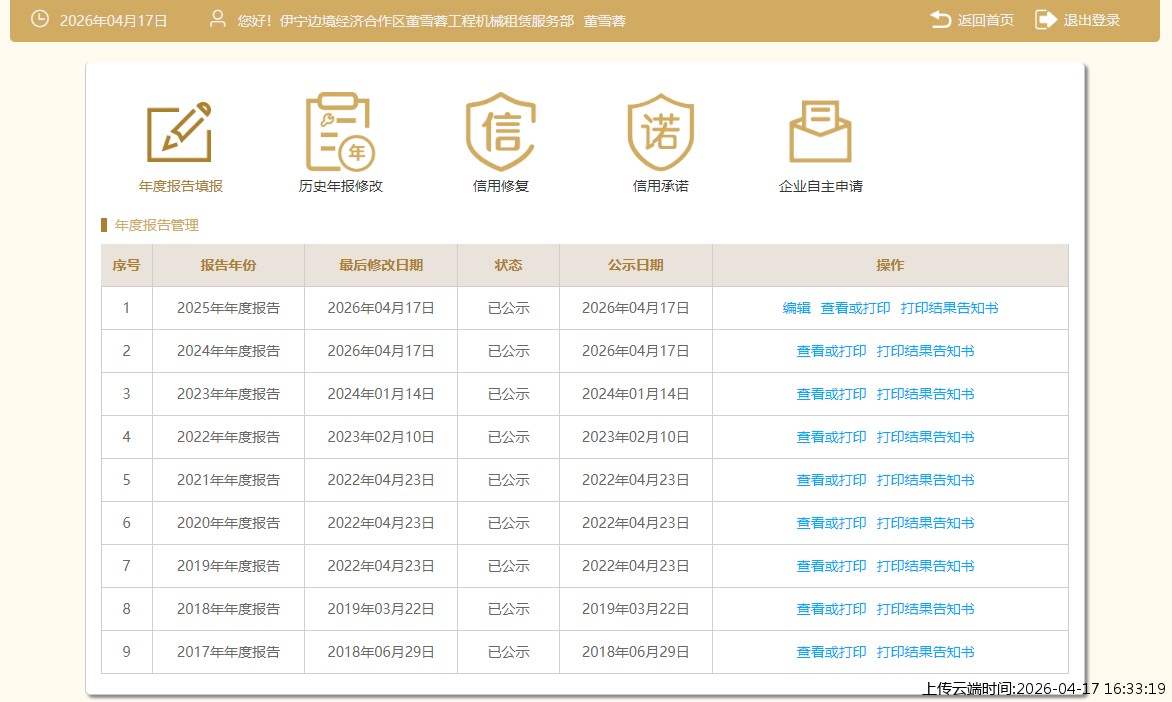Click the 报告年份 column header
The image size is (1172, 702).
[x=228, y=265]
